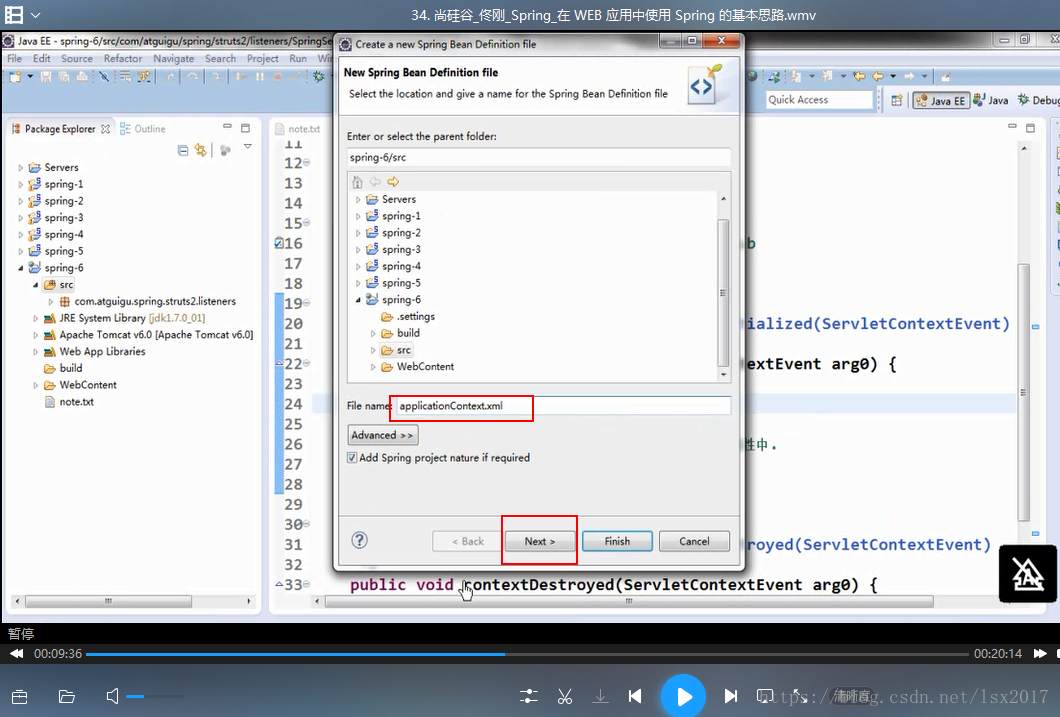Switch to Java perspective

point(991,100)
